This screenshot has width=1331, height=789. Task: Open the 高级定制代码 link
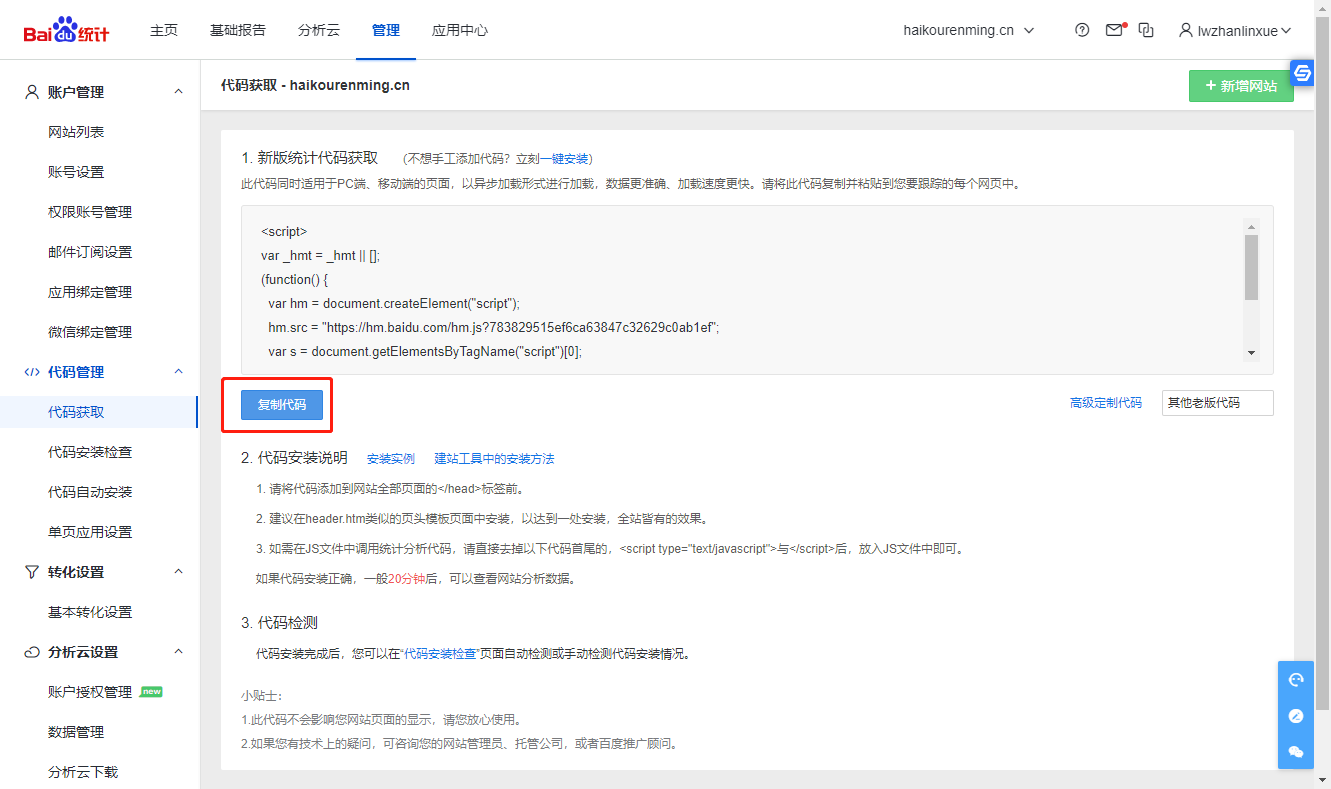pos(1106,403)
